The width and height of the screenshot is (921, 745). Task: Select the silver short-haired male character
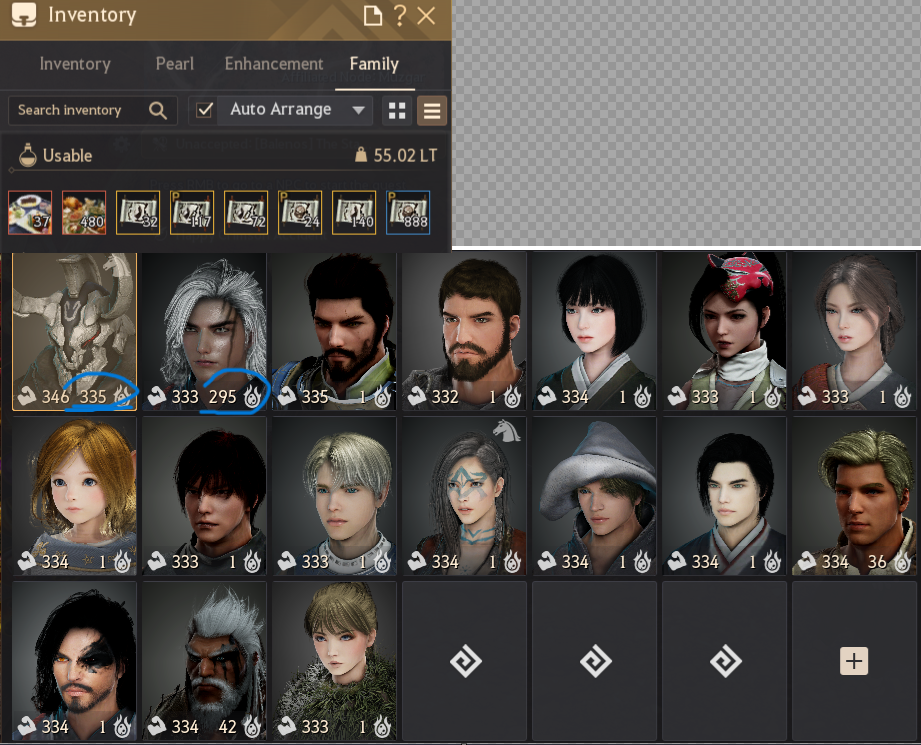[x=334, y=496]
